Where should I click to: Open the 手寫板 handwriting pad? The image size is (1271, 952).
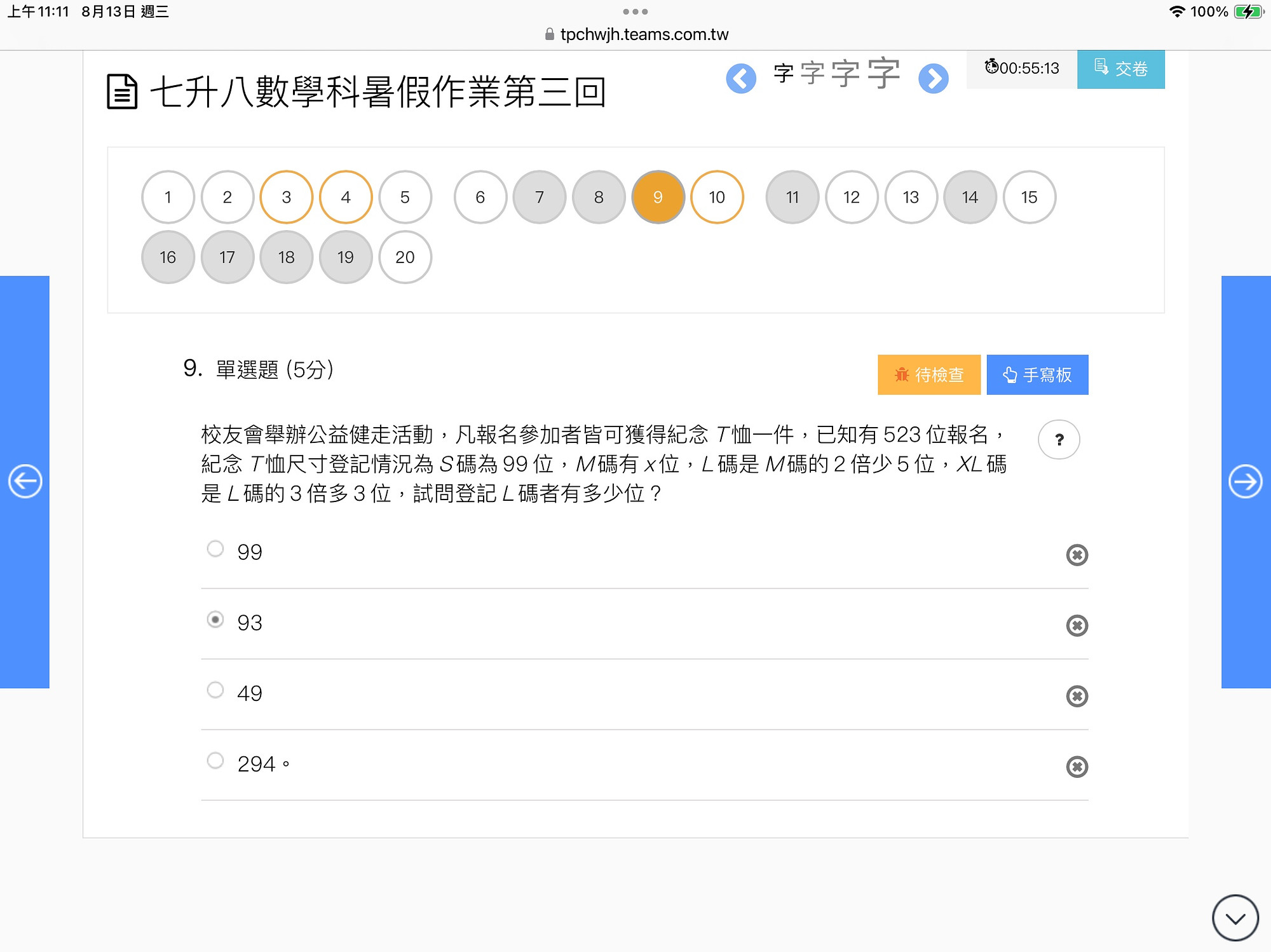click(1037, 374)
